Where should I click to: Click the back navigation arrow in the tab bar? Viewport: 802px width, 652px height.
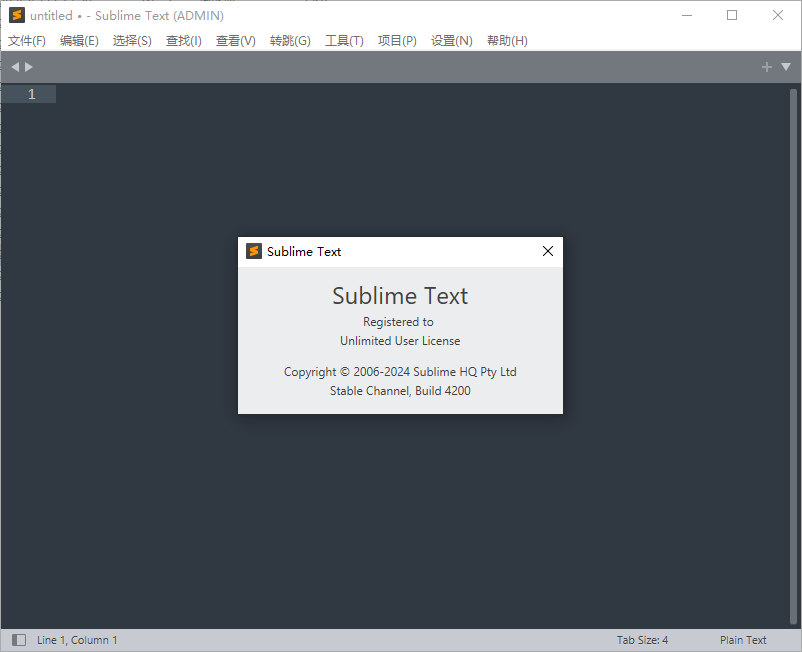[13, 66]
